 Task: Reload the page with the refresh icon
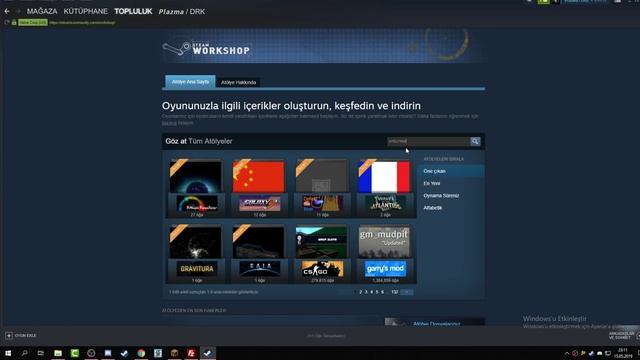point(7,22)
